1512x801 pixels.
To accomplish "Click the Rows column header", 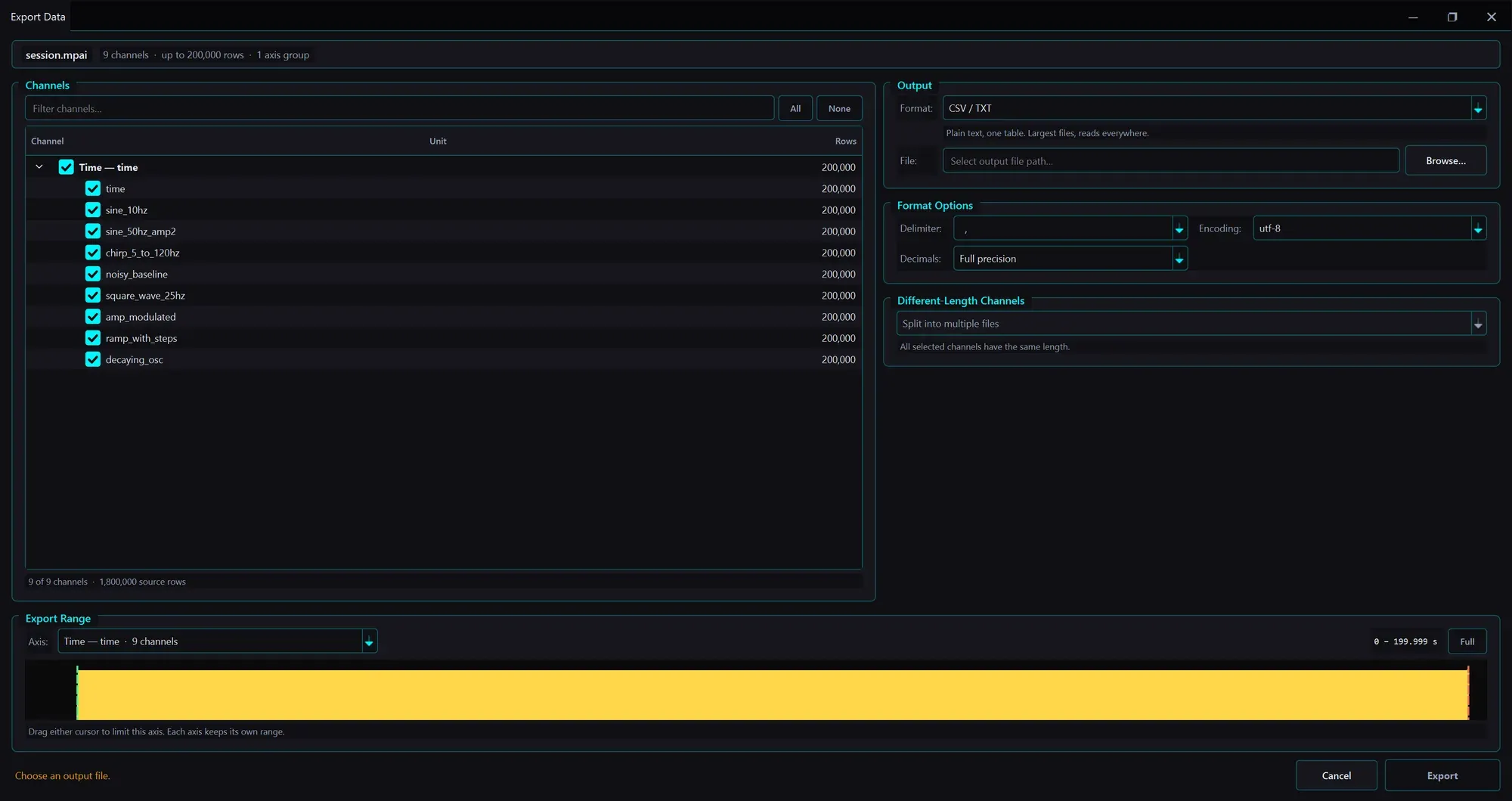I will click(x=845, y=141).
